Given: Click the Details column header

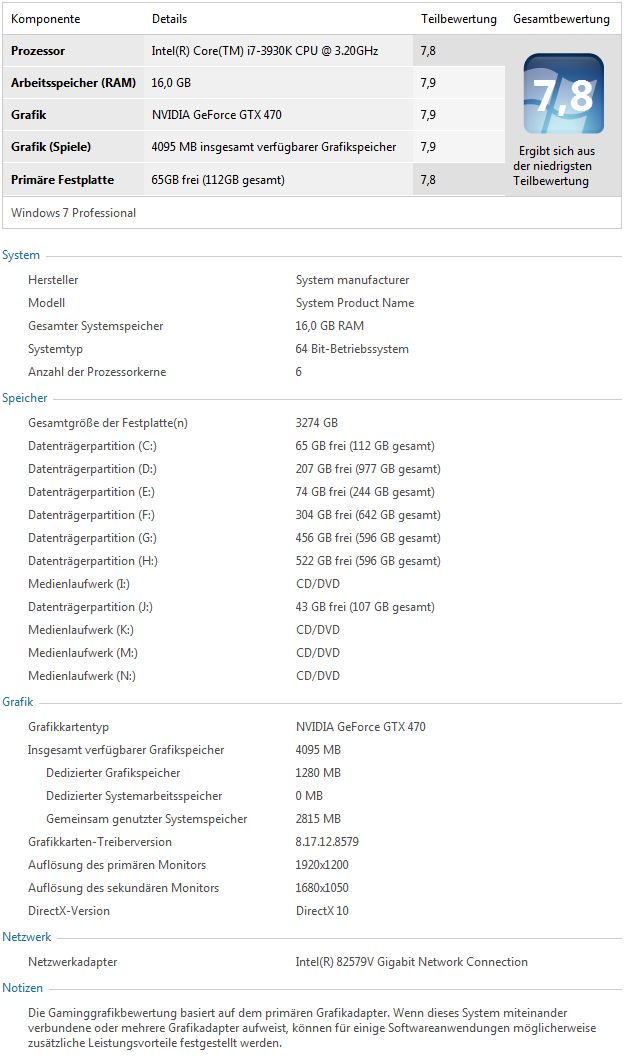Looking at the screenshot, I should [169, 19].
